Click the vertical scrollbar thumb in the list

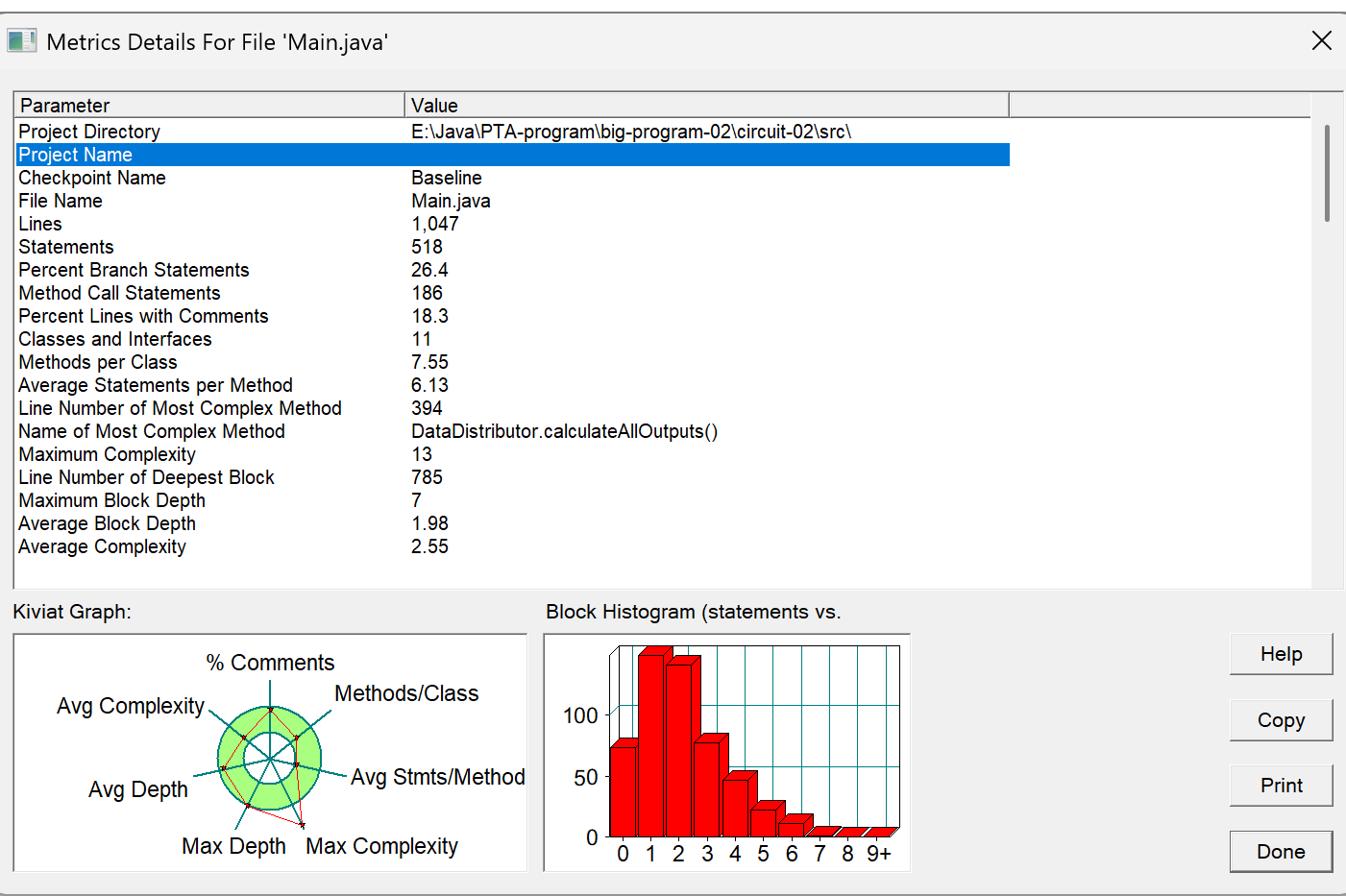(x=1327, y=173)
